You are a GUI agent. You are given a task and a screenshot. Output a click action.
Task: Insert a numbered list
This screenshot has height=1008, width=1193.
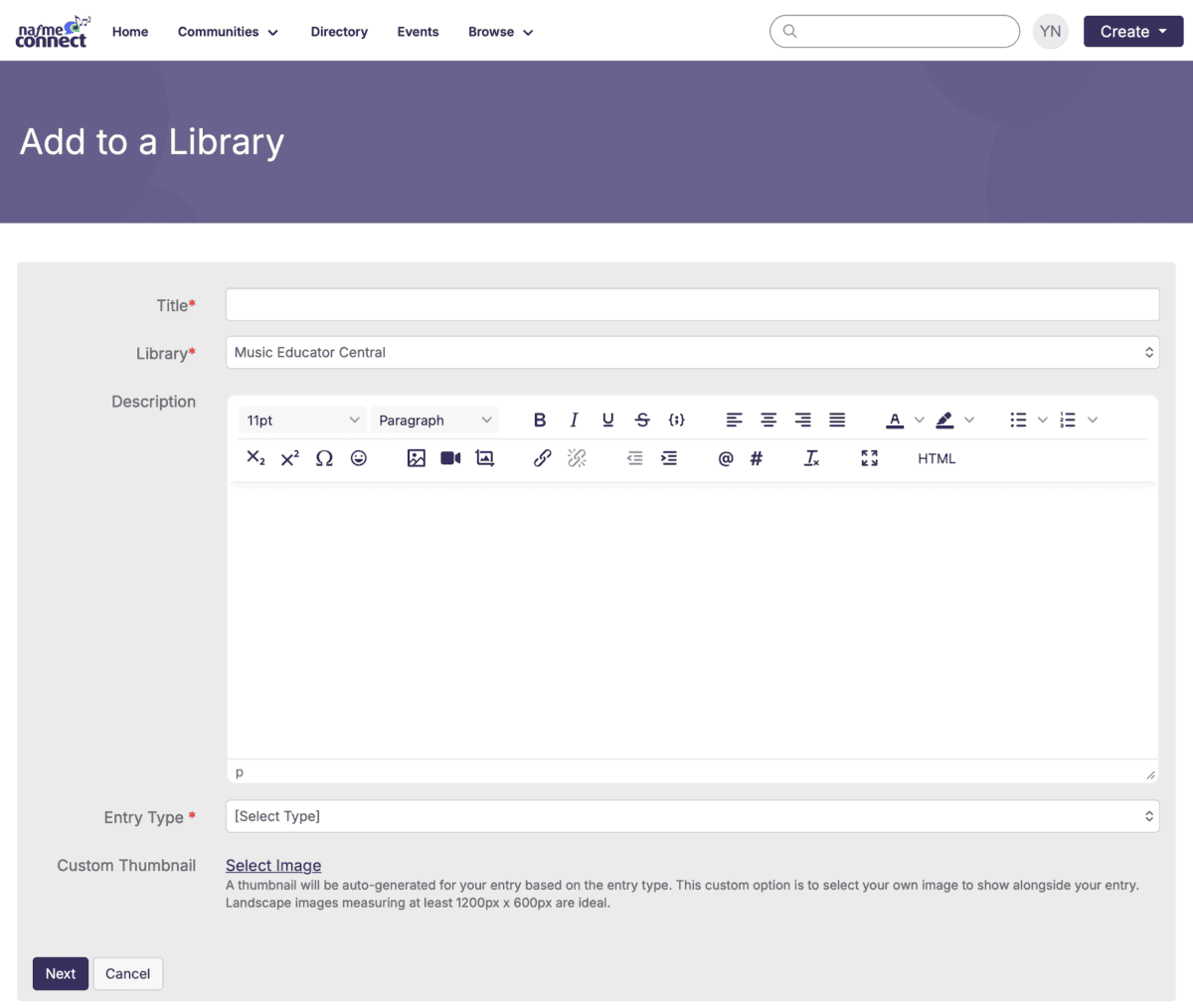(x=1068, y=420)
